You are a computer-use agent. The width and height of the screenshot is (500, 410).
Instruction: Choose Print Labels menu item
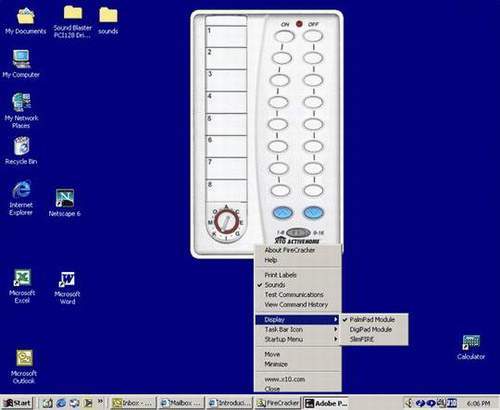(280, 275)
